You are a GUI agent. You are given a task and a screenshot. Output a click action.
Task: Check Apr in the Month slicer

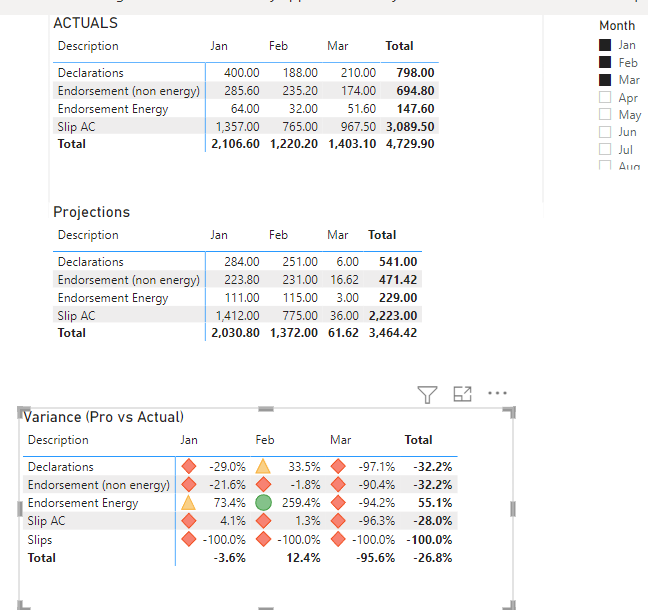tap(605, 97)
